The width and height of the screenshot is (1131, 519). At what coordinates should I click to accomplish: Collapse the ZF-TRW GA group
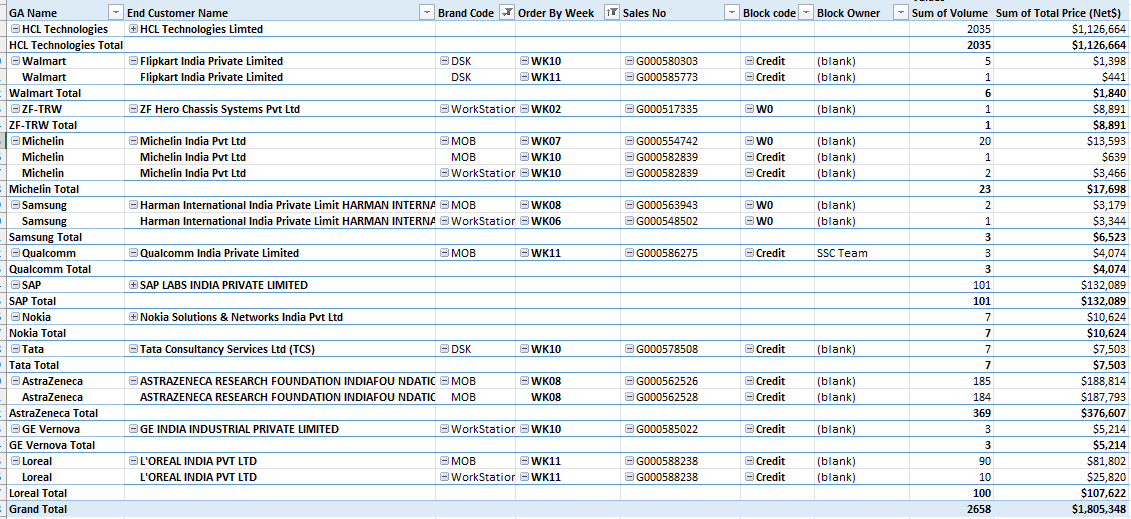tap(16, 109)
